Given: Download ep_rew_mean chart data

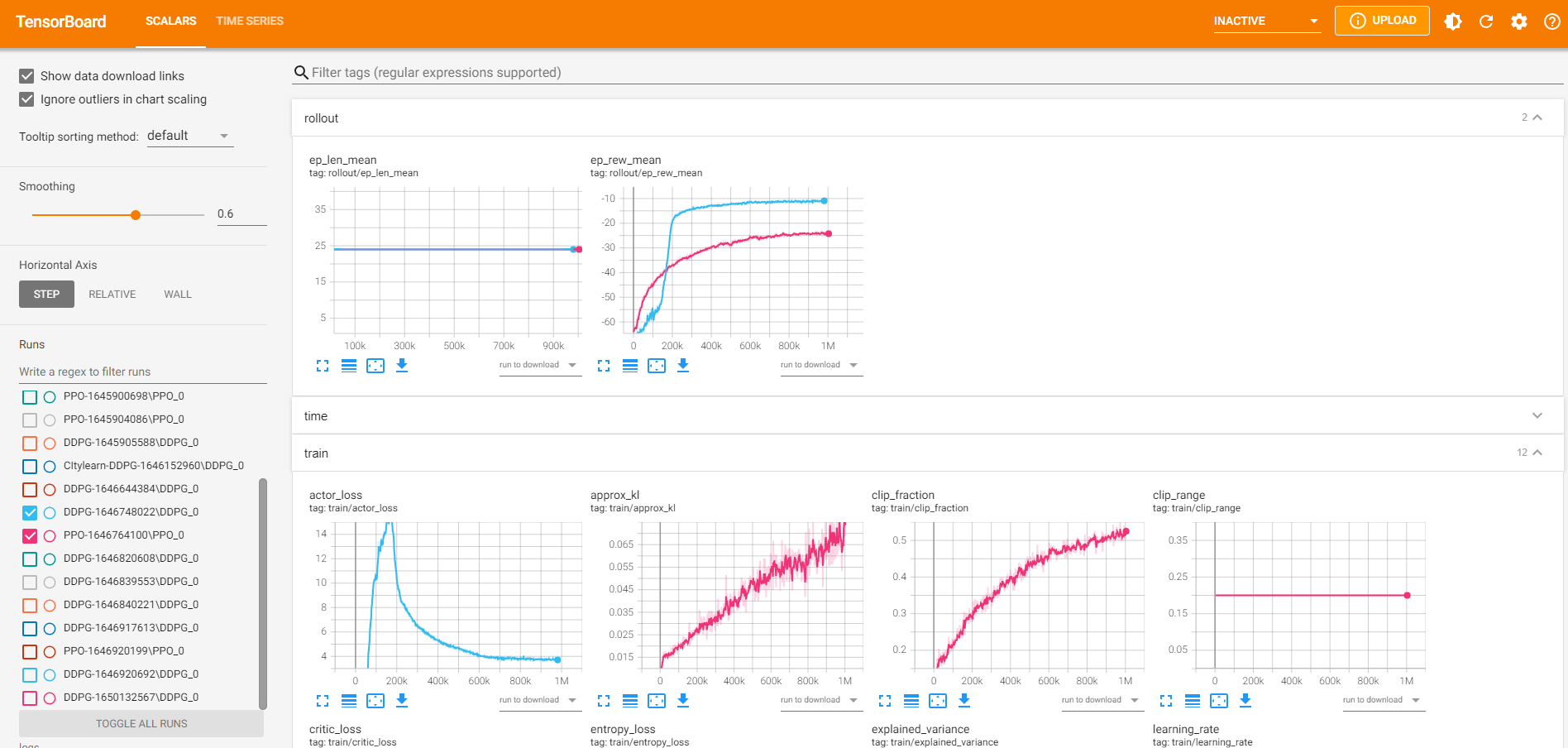Looking at the screenshot, I should [683, 366].
